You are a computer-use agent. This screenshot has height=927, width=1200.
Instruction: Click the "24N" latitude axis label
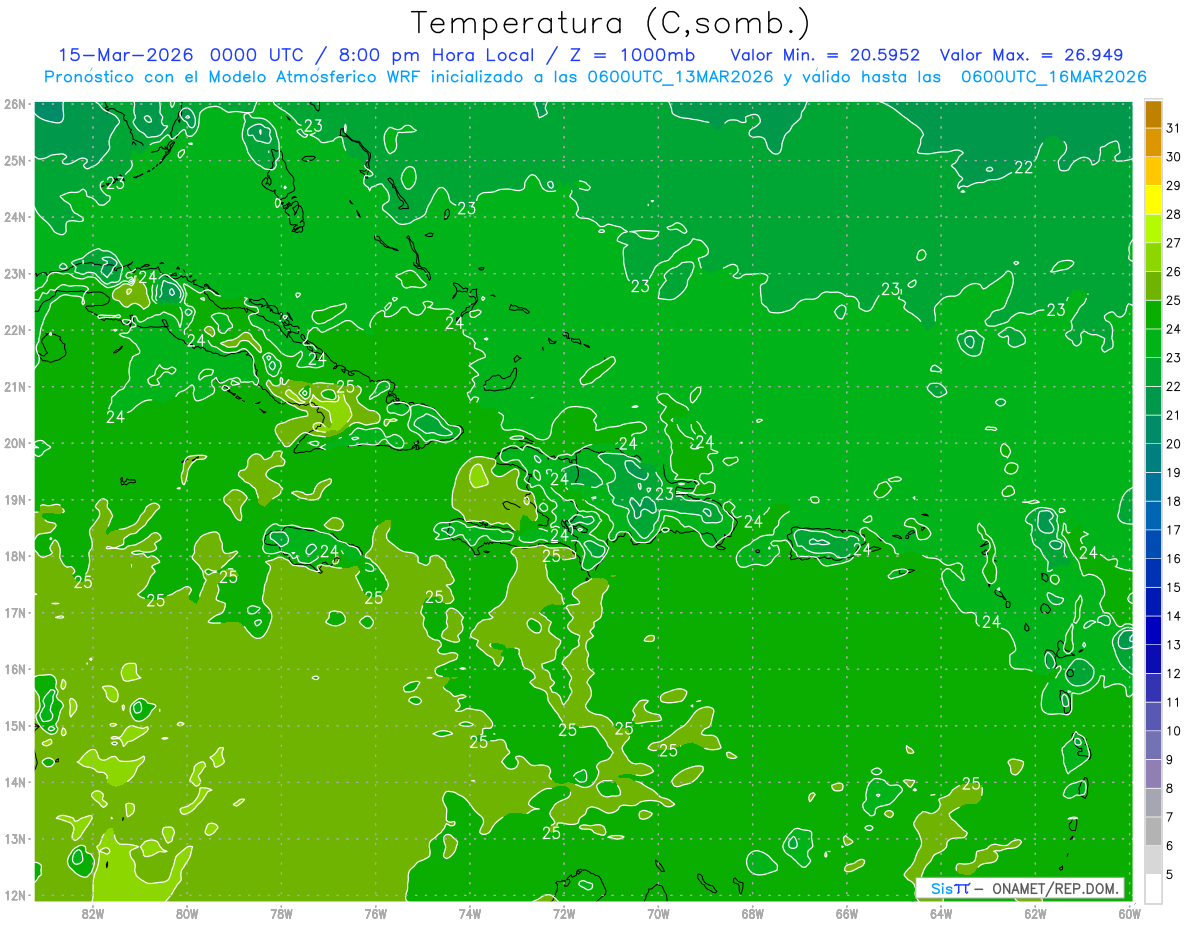(x=14, y=216)
